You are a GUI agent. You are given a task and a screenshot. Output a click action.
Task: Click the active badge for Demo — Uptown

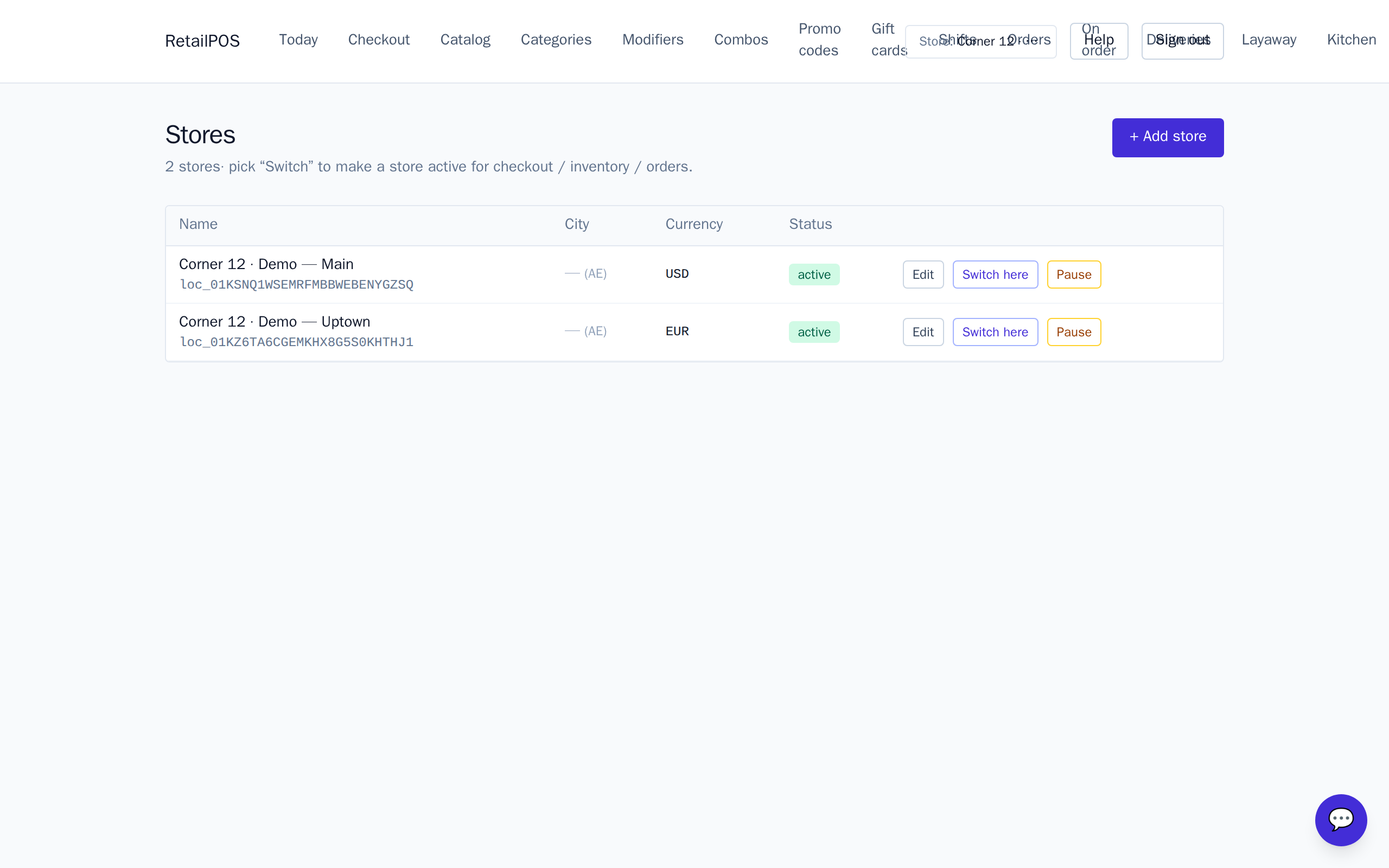click(x=814, y=332)
